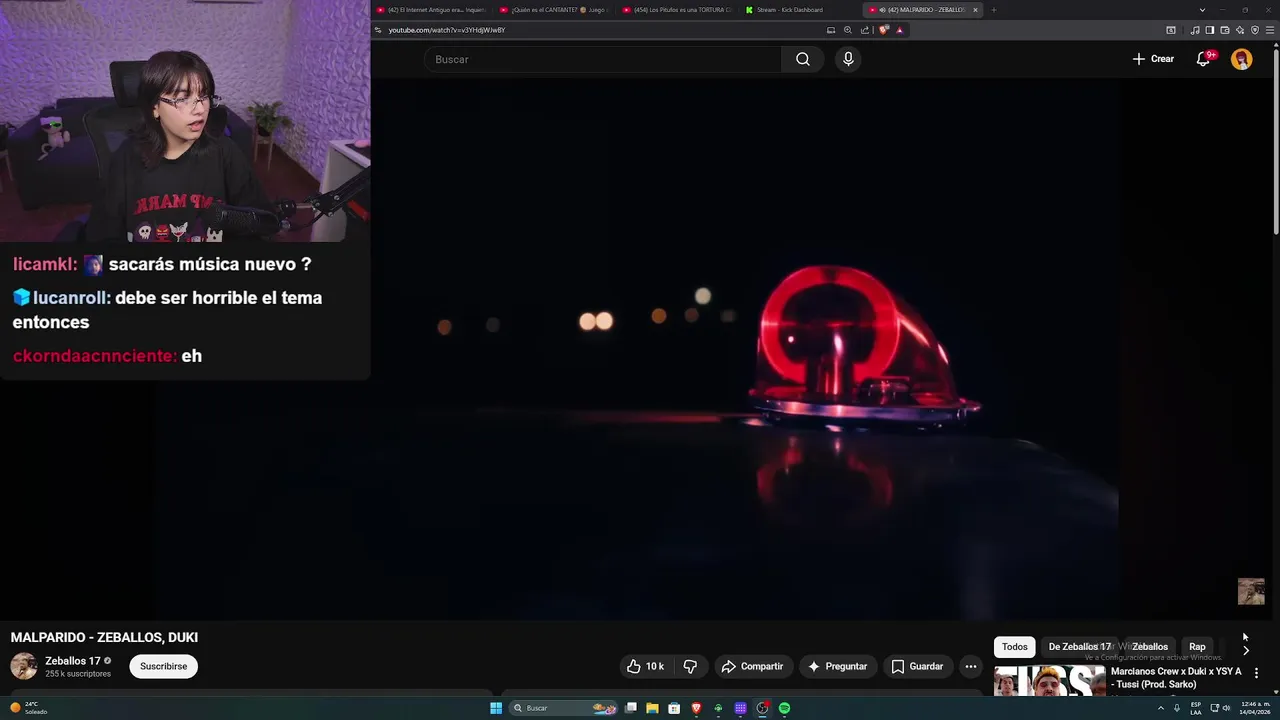The height and width of the screenshot is (720, 1280).
Task: Dislike the MALPARIDO video
Action: (x=690, y=666)
